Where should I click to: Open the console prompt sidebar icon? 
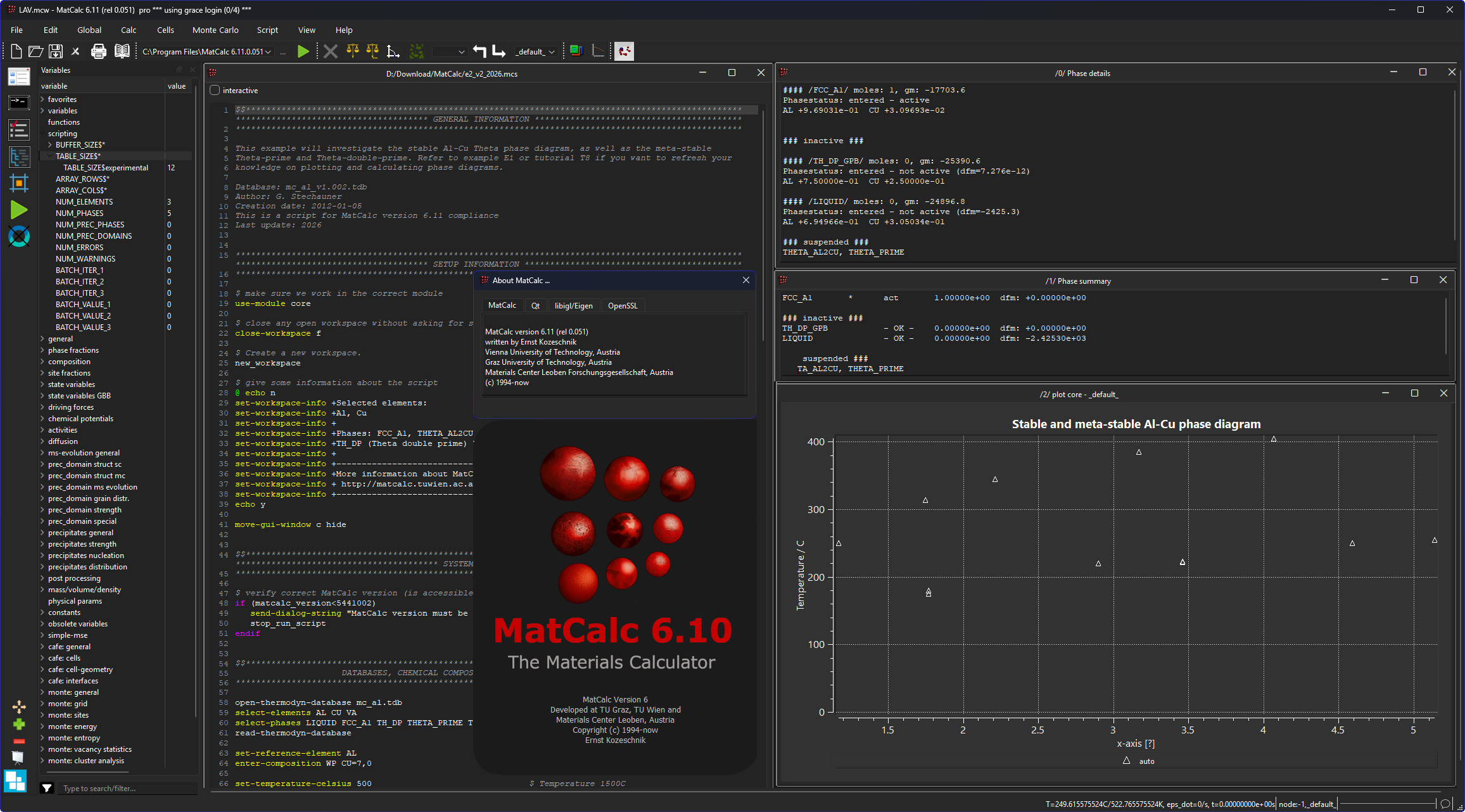(19, 103)
